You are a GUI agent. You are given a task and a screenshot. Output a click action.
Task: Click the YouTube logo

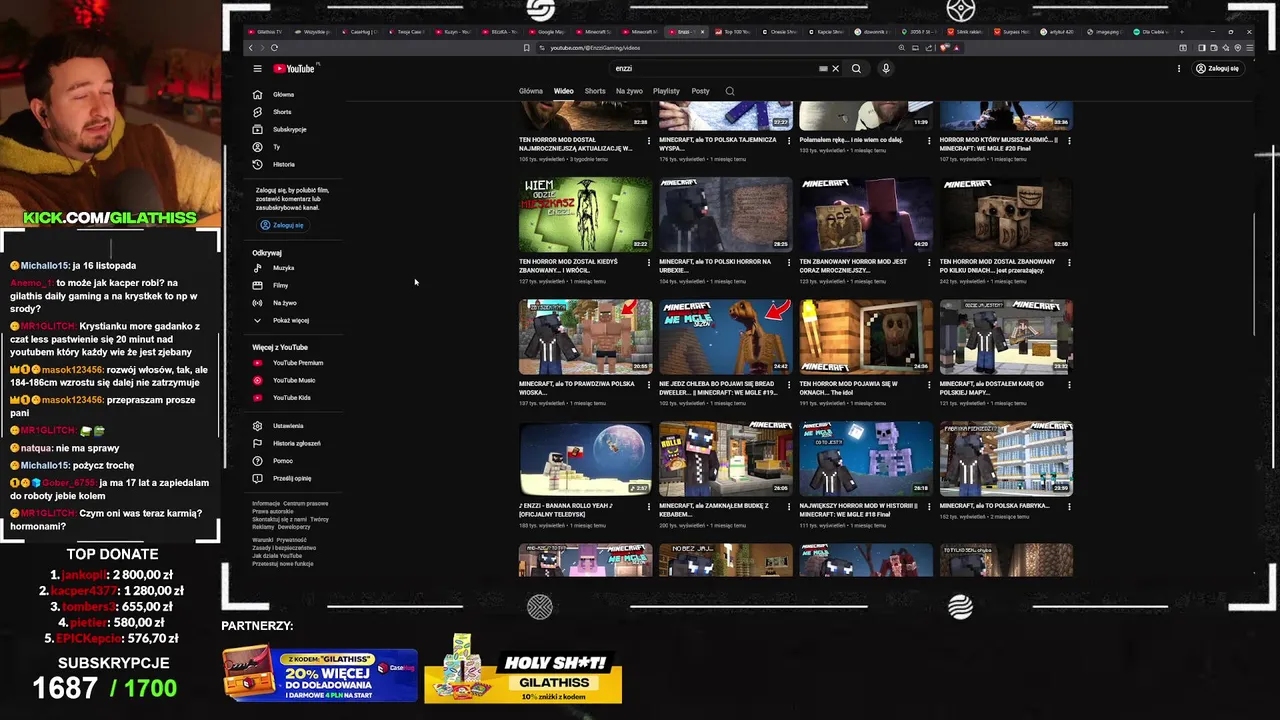pos(294,69)
